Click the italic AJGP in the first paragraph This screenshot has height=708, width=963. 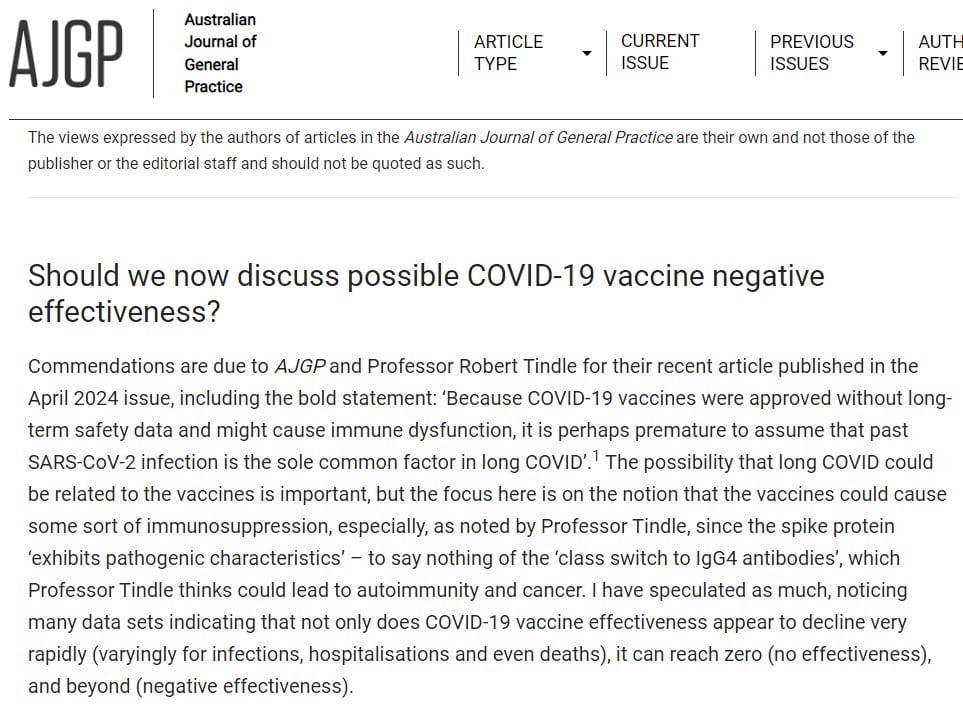click(x=300, y=366)
